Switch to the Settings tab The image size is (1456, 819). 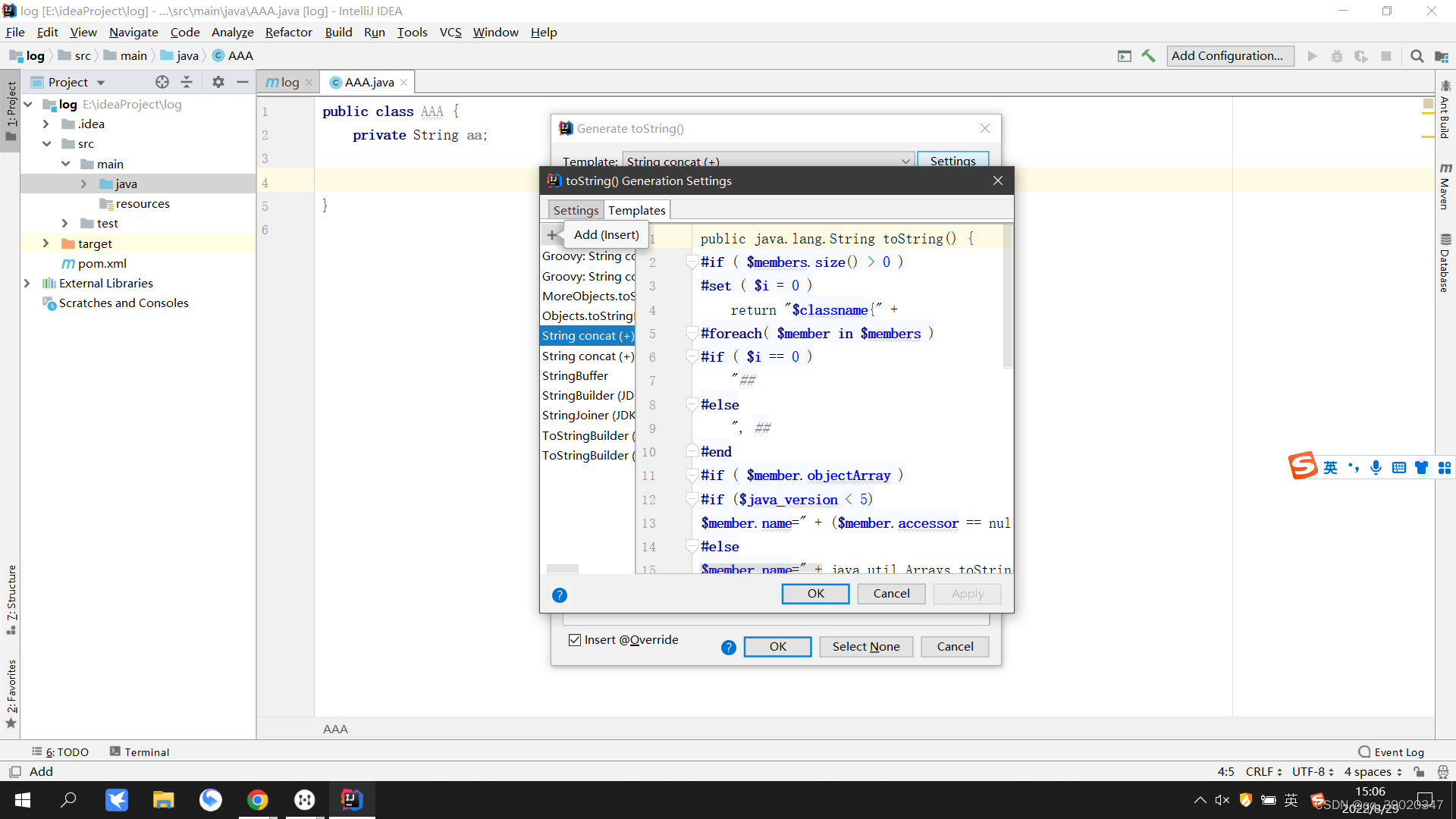576,210
